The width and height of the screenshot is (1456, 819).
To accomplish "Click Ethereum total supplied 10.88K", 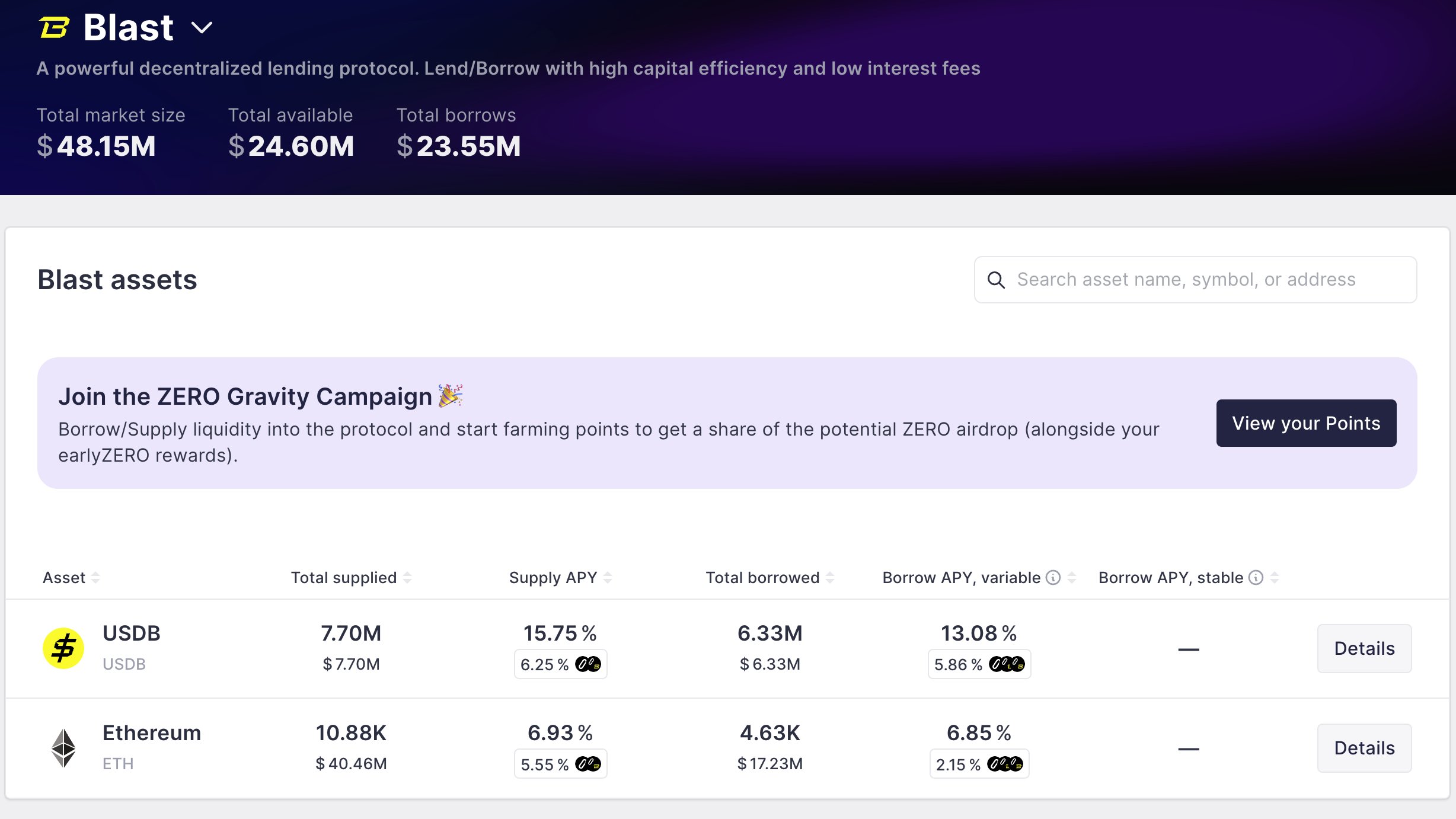I will [351, 732].
